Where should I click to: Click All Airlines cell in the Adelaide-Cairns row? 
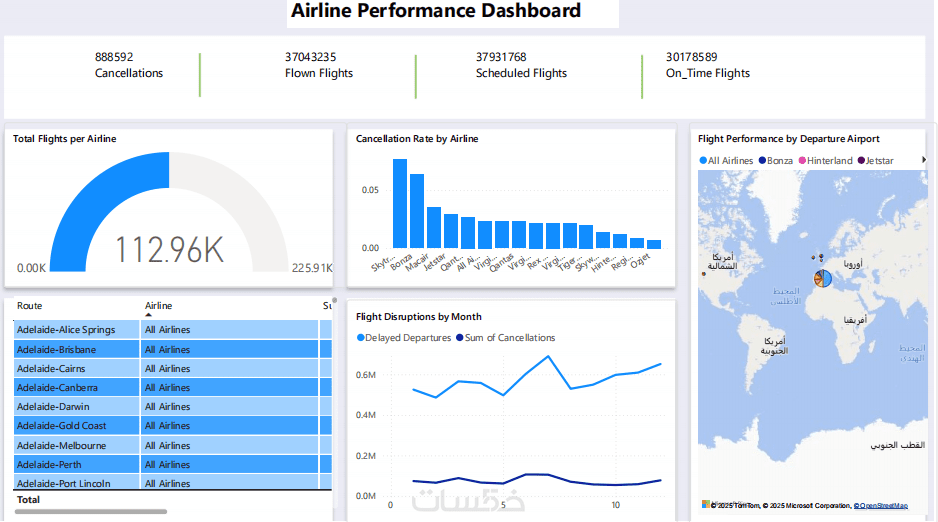[230, 368]
